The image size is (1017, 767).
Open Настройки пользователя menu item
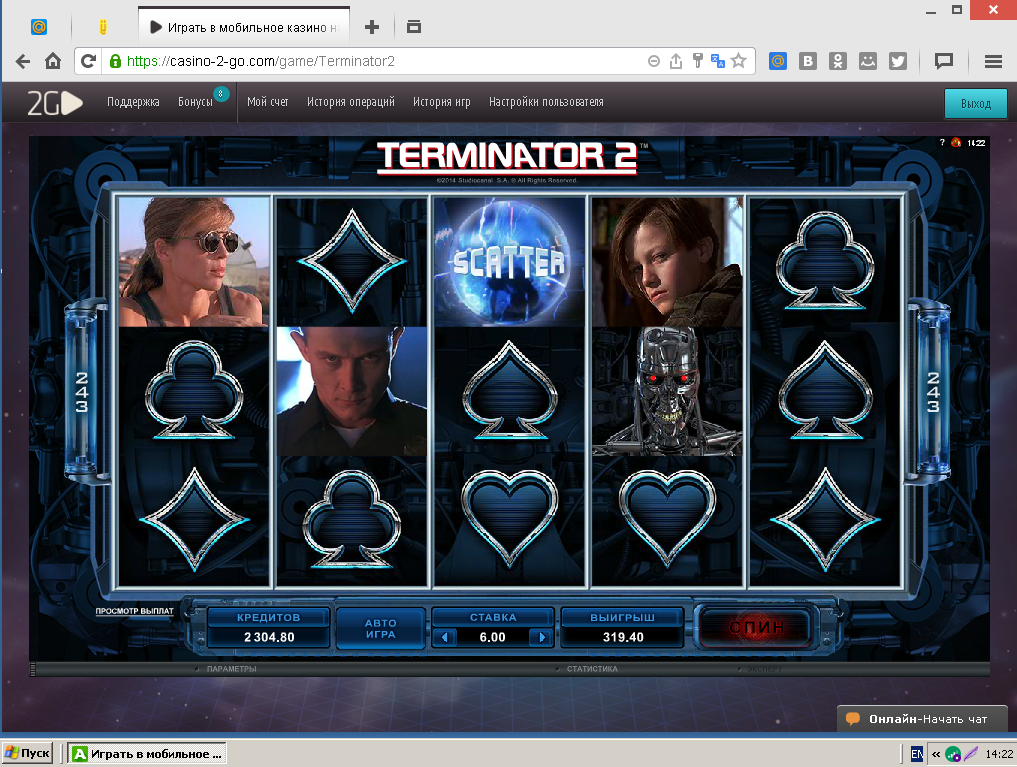coord(546,102)
